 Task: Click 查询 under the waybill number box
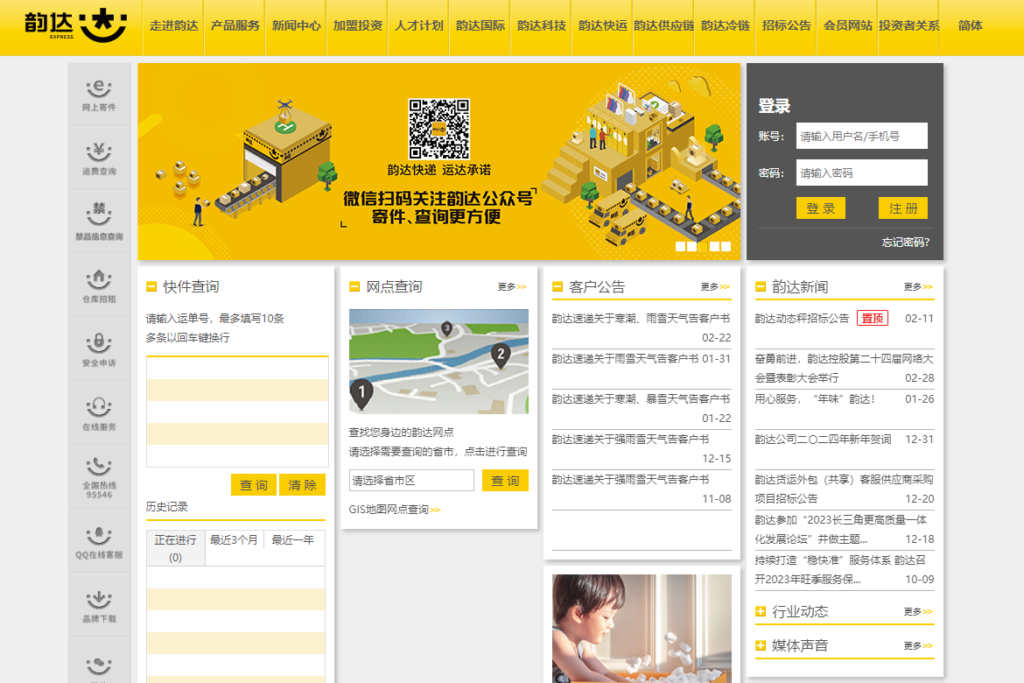[x=253, y=485]
